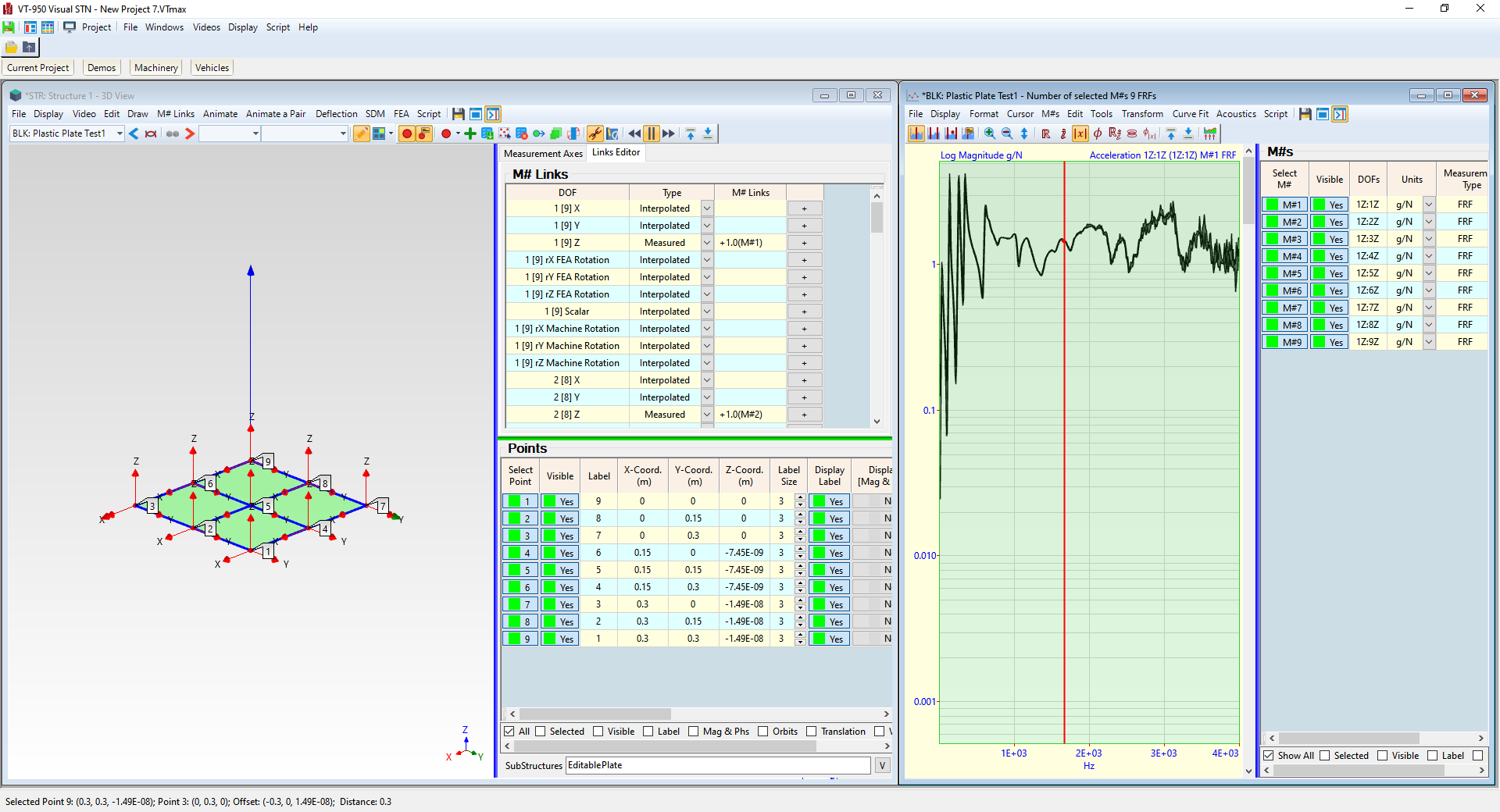Open Units dropdown for M#5 row
This screenshot has width=1500, height=812.
[x=1429, y=273]
